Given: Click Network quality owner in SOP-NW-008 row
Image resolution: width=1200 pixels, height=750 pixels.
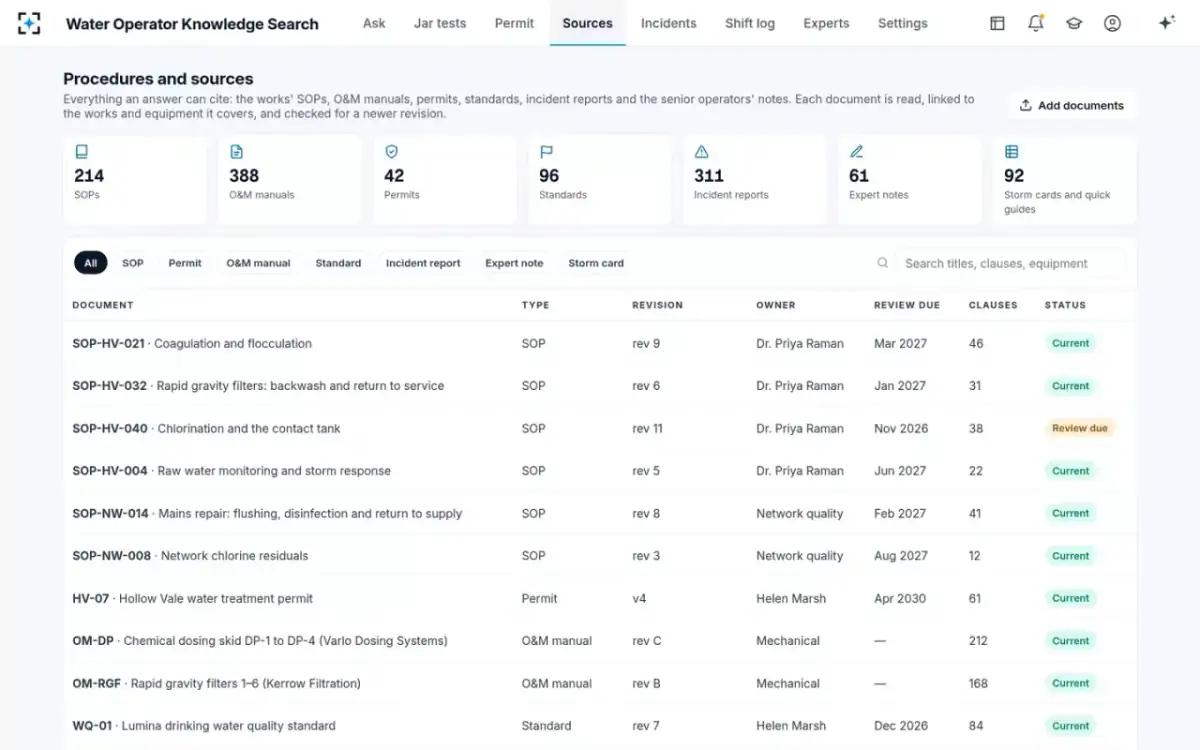Looking at the screenshot, I should click(799, 556).
